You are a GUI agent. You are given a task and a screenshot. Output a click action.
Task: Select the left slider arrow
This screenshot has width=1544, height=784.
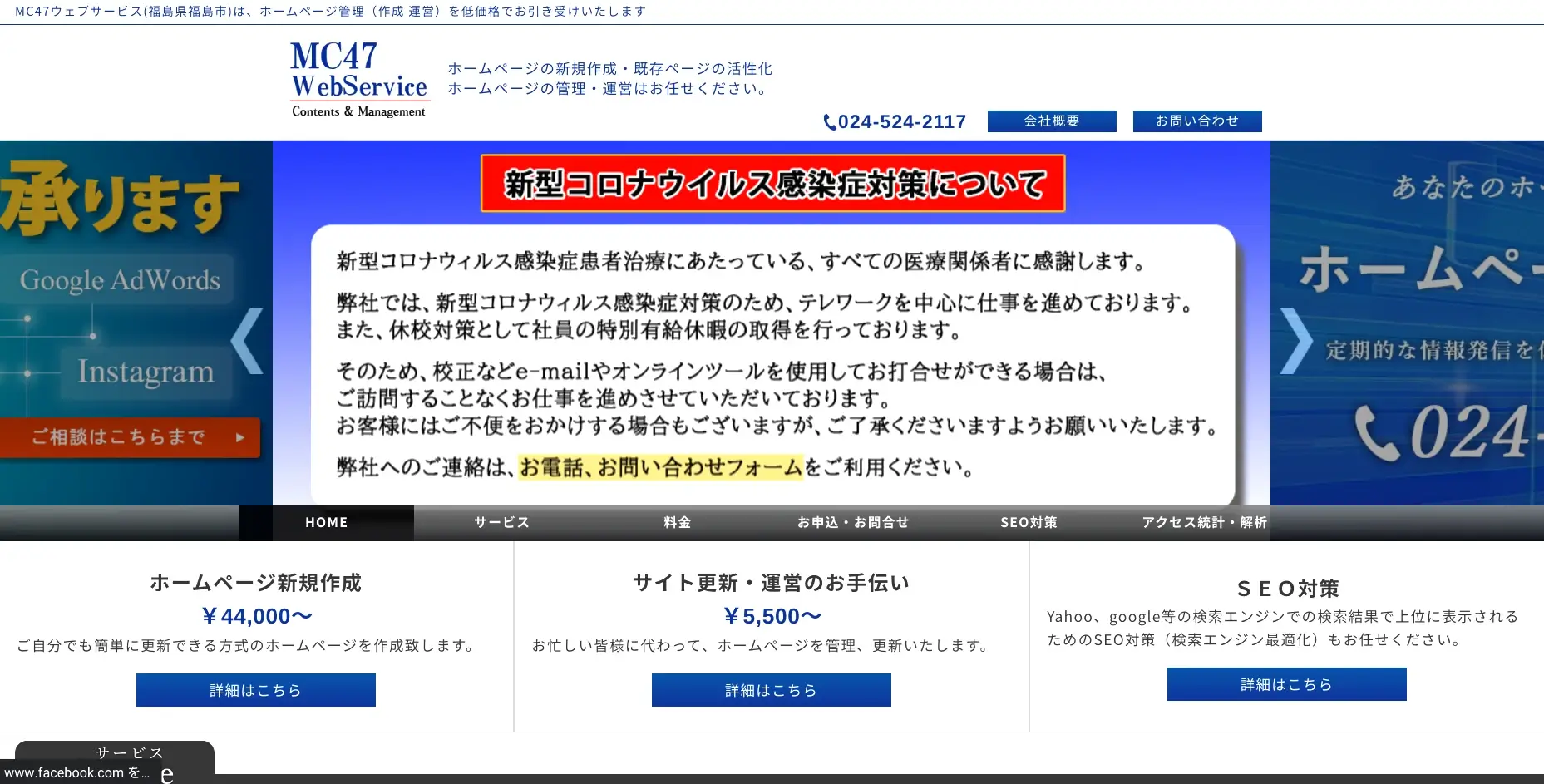pos(247,341)
